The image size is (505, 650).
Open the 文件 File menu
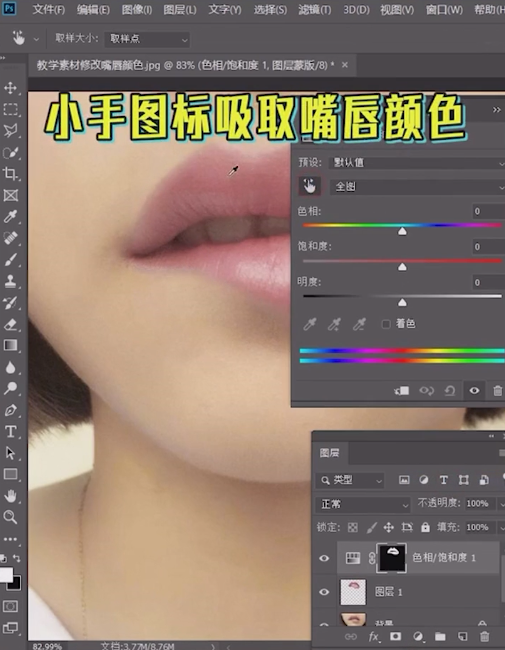[x=49, y=10]
